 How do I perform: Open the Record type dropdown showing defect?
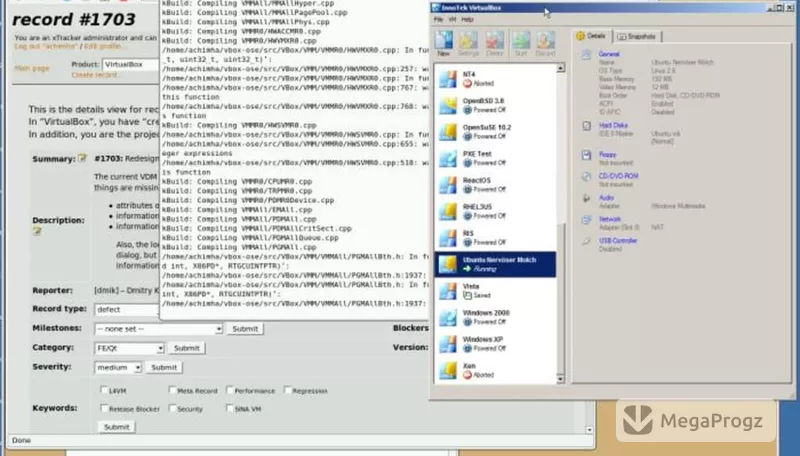click(x=127, y=310)
